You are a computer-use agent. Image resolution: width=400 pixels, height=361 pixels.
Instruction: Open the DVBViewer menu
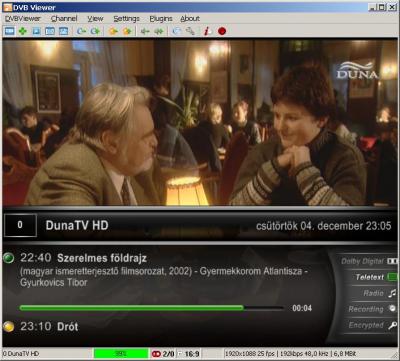(23, 19)
